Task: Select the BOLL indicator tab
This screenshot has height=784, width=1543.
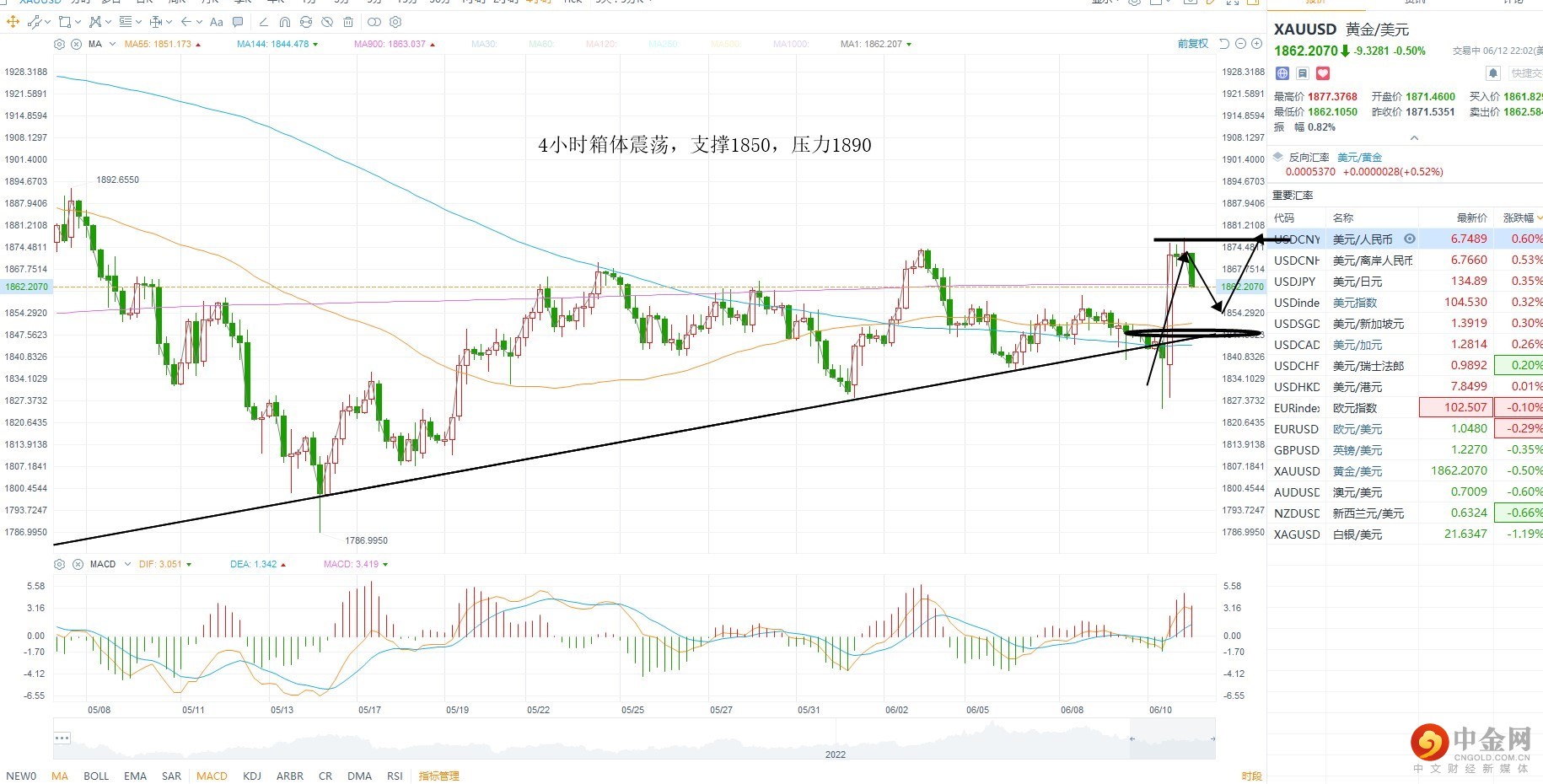Action: [96, 776]
